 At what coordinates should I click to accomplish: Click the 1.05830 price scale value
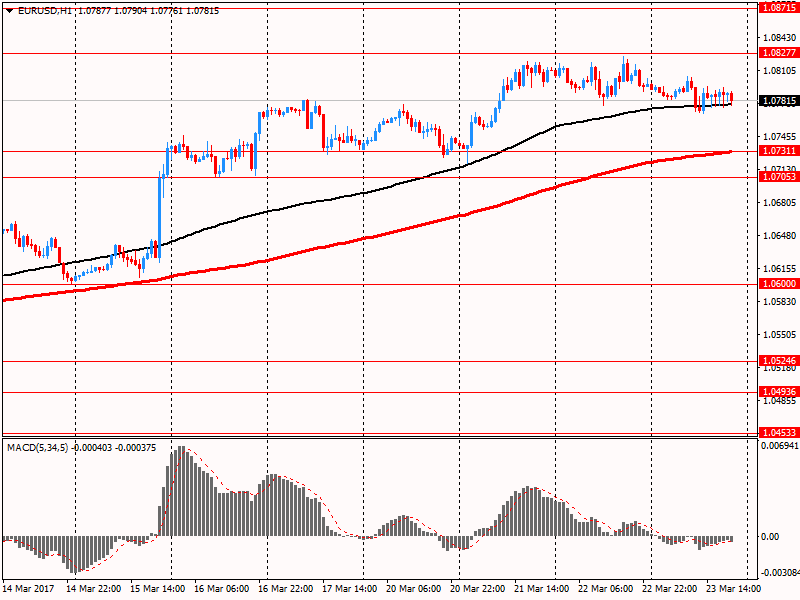tap(779, 302)
